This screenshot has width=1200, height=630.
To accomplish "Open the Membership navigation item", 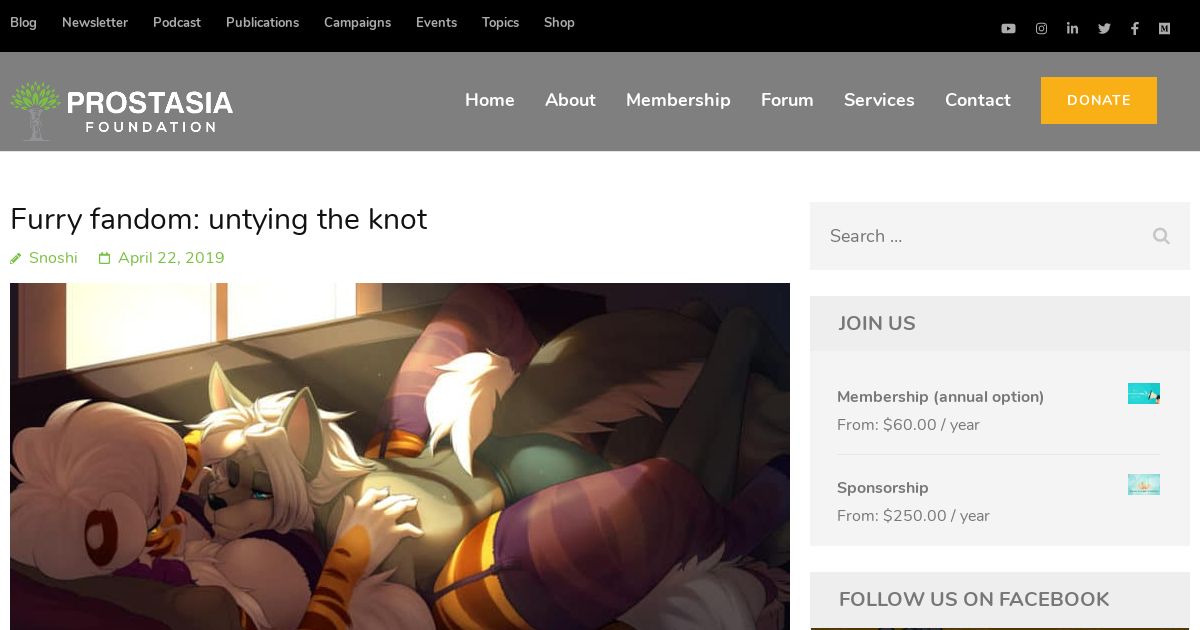I will click(678, 100).
